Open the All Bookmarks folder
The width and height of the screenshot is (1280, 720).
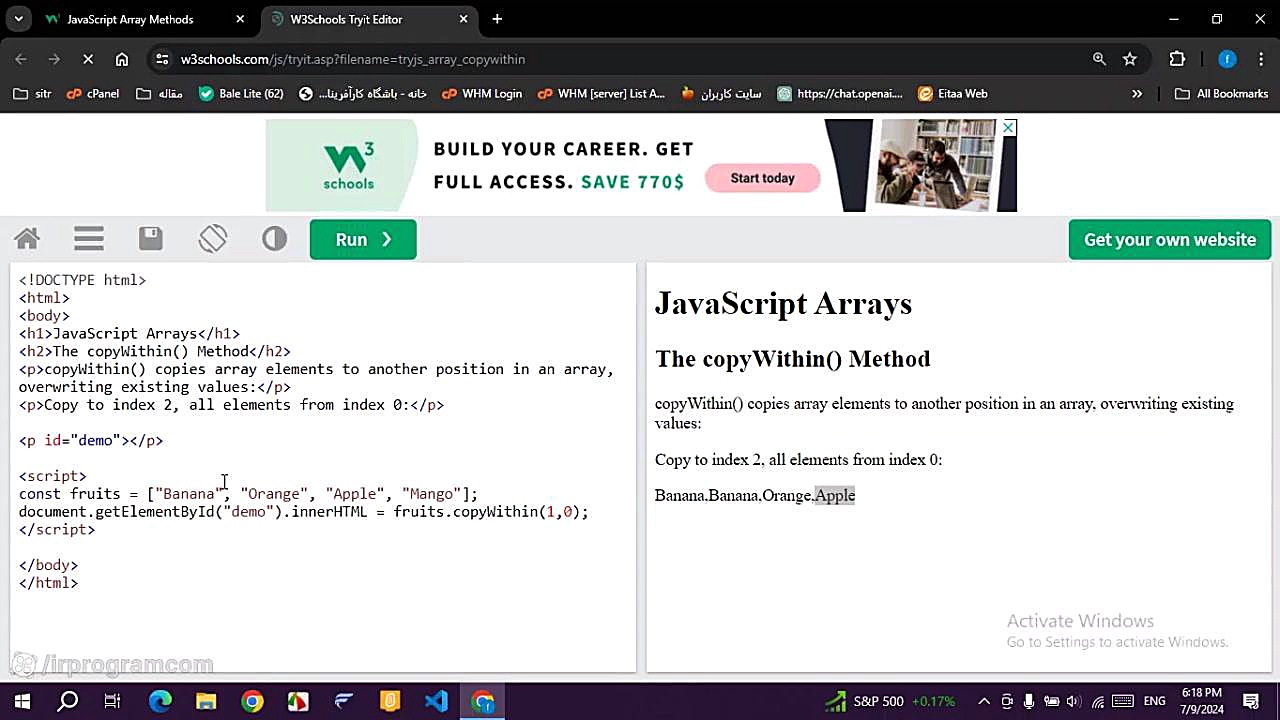tap(1221, 93)
